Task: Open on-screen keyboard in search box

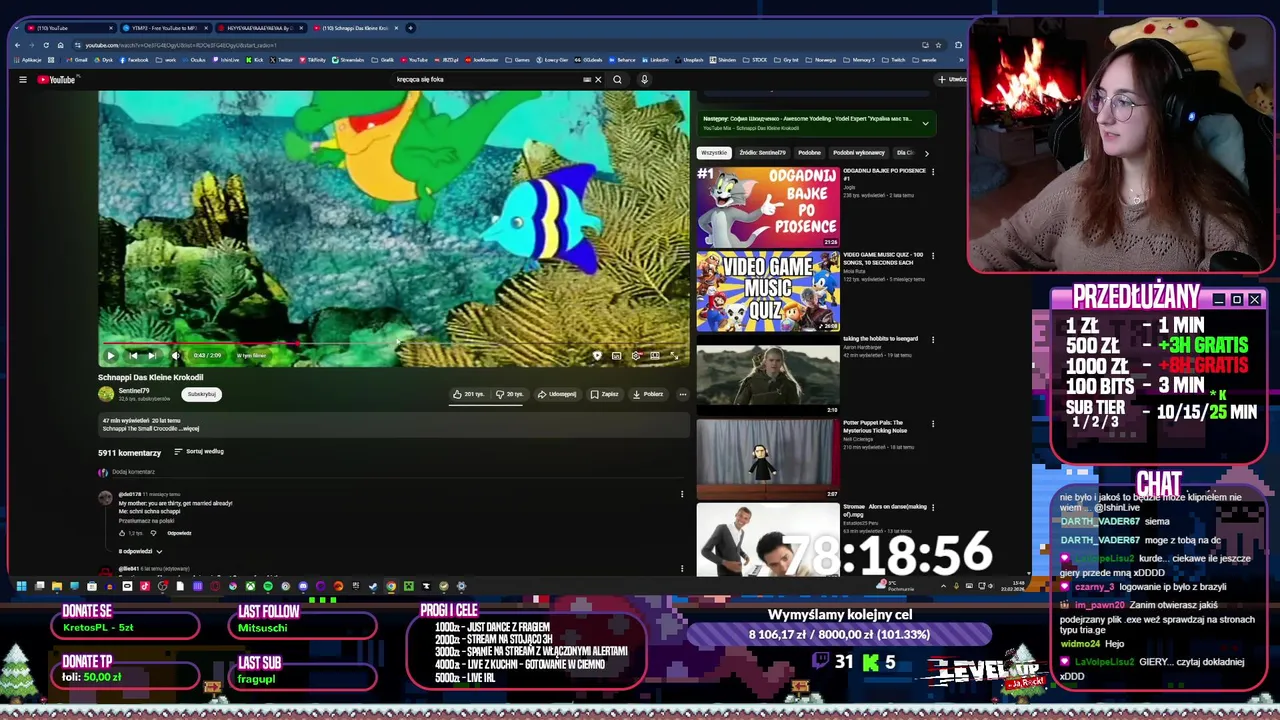Action: coord(587,79)
